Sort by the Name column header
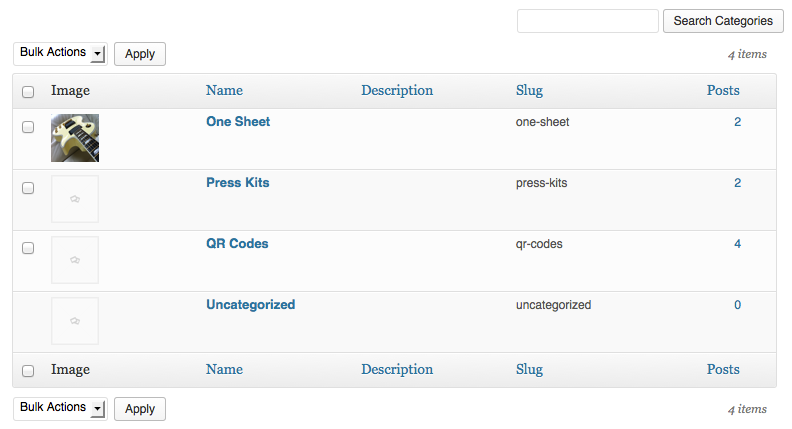Viewport: 792px width, 429px height. 224,90
